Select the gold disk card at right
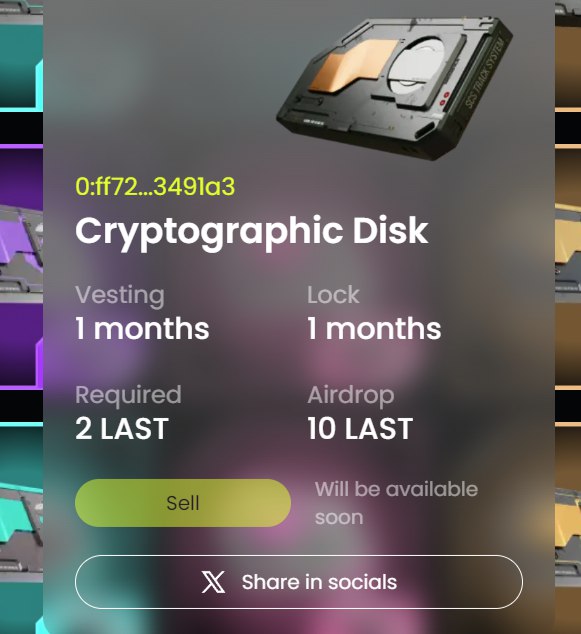This screenshot has width=581, height=634. 568,267
